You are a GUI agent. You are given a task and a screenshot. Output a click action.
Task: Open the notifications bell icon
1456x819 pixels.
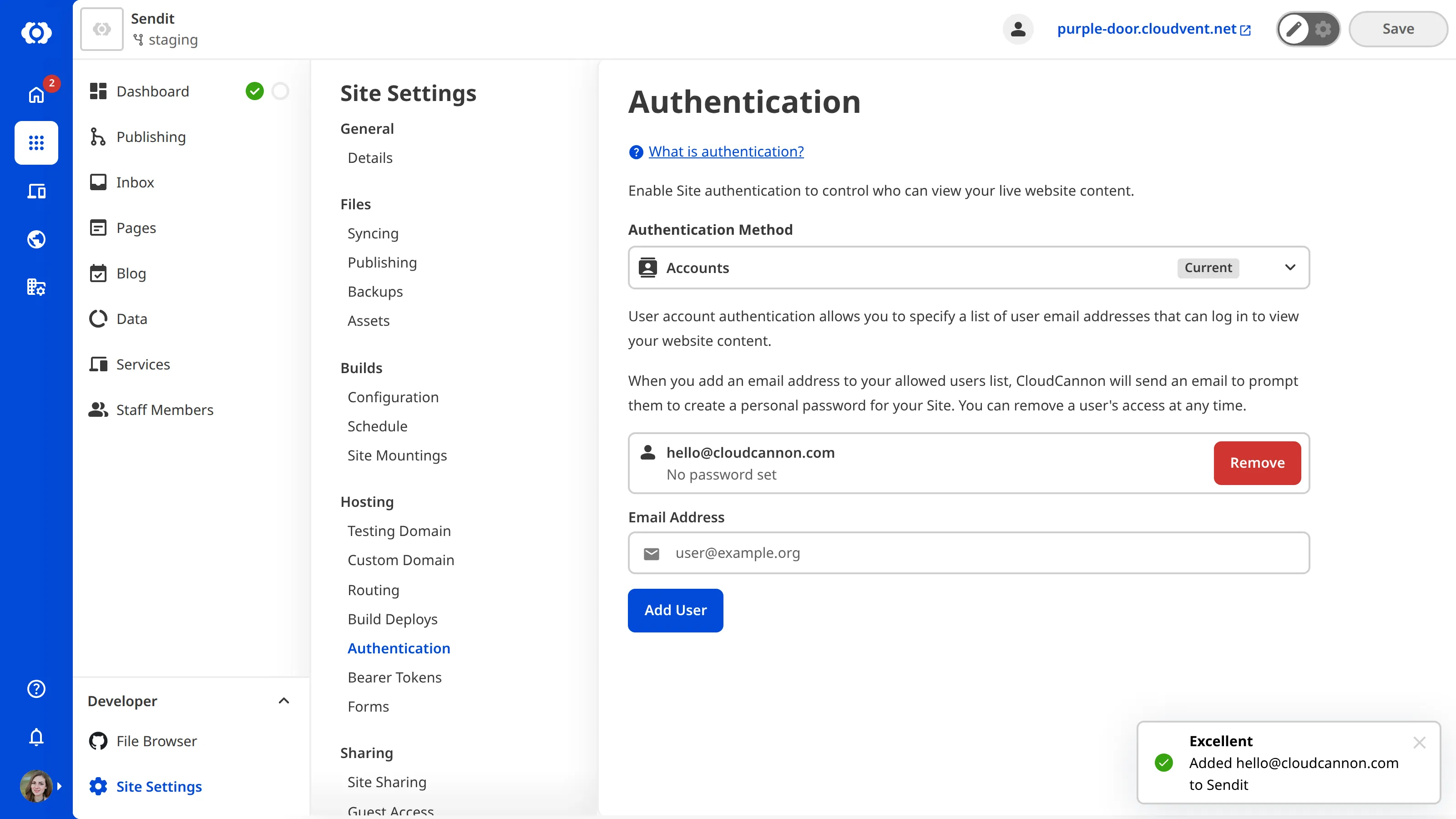[x=36, y=737]
